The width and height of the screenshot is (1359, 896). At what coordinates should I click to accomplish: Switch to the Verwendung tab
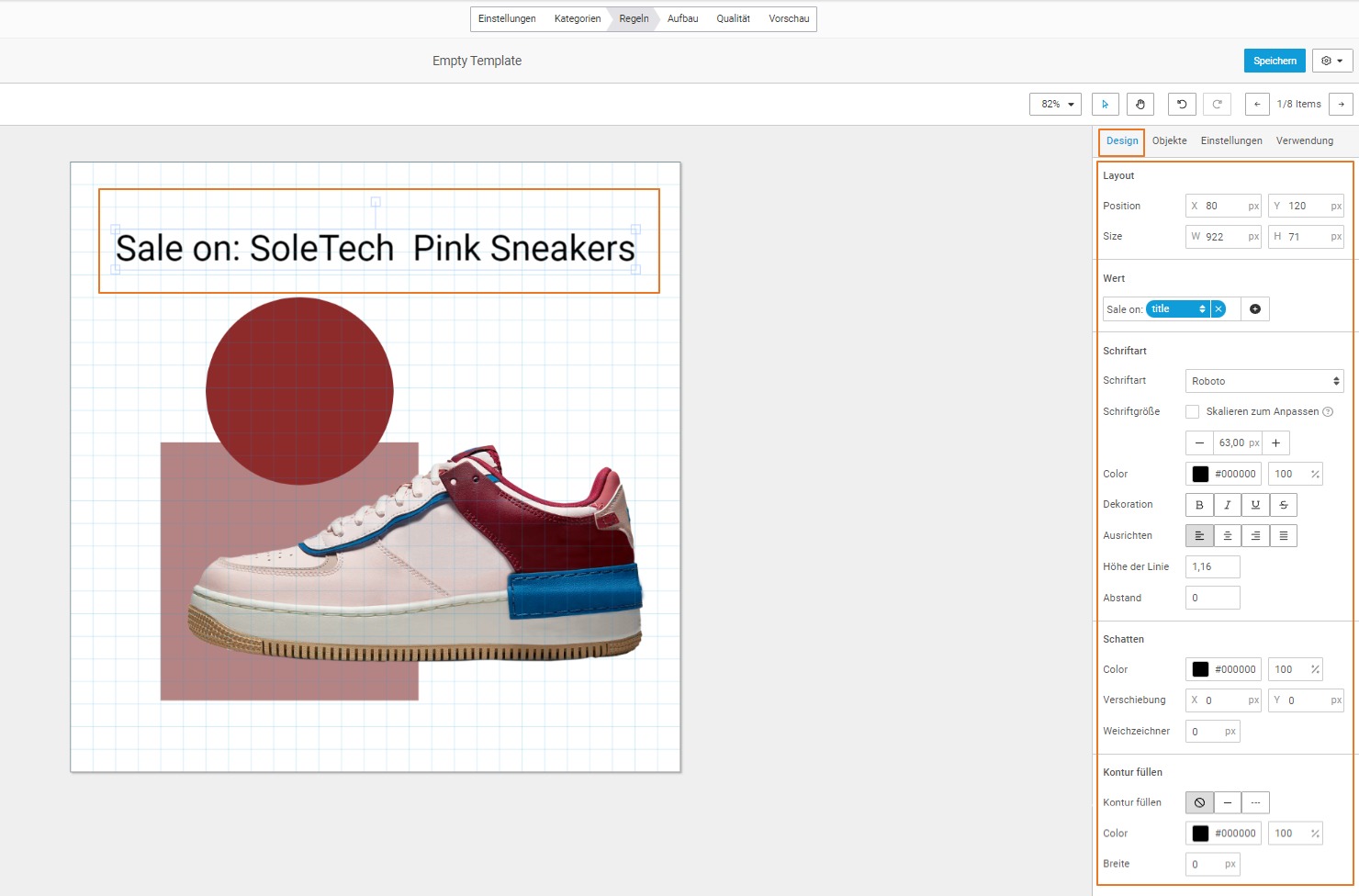point(1304,140)
